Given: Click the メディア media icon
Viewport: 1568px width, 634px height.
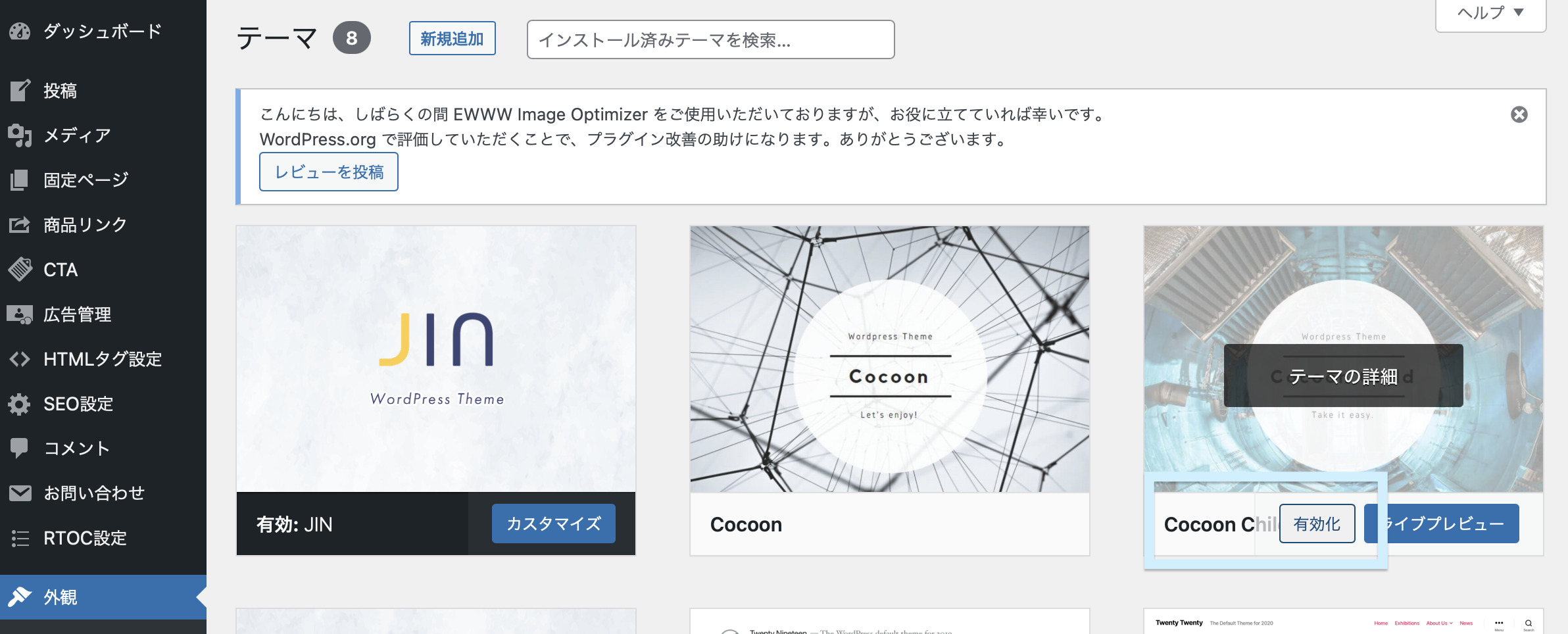Looking at the screenshot, I should 20,135.
